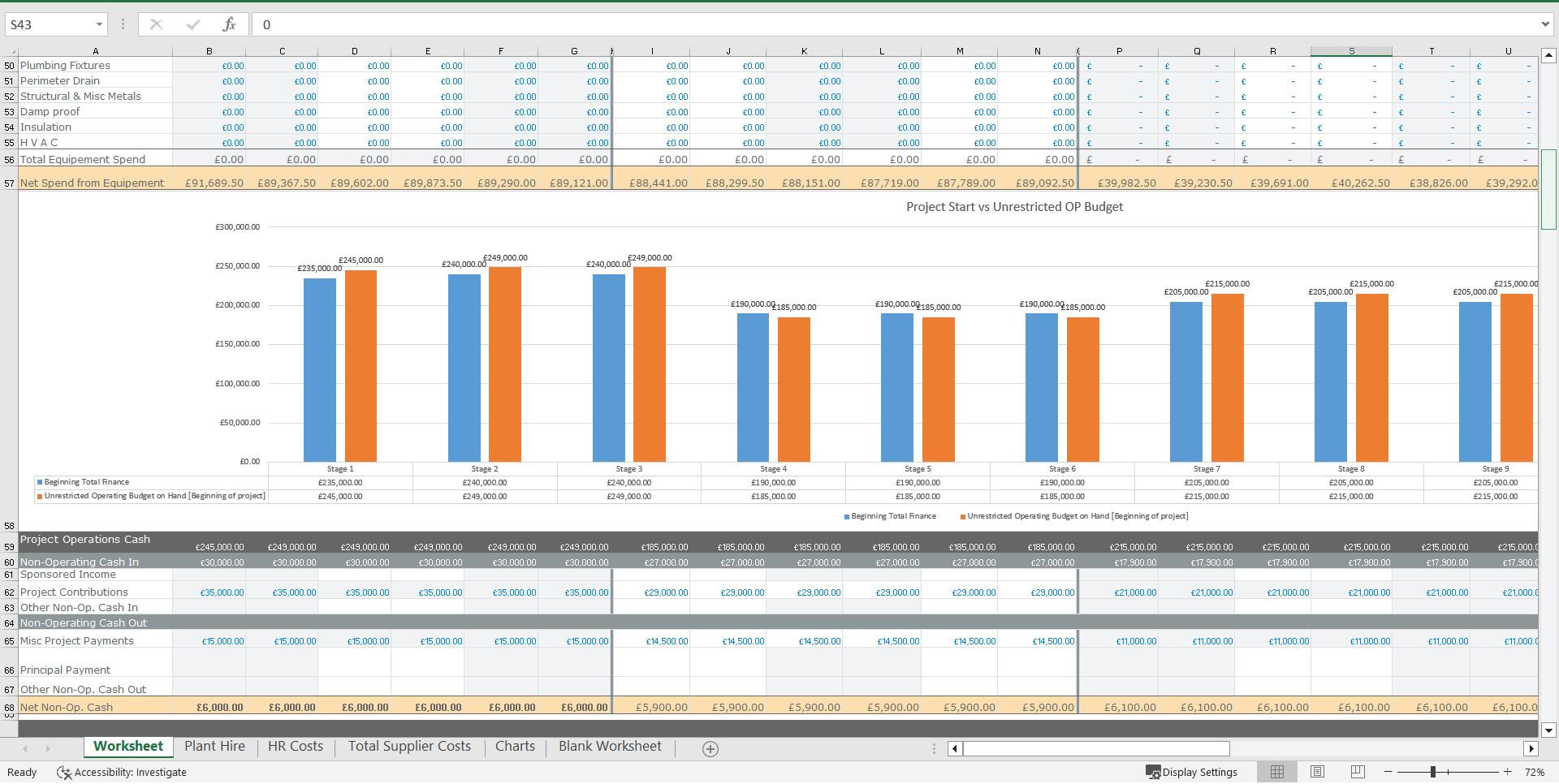Switch to the Charts sheet tab
This screenshot has height=784, width=1559.
(x=515, y=746)
